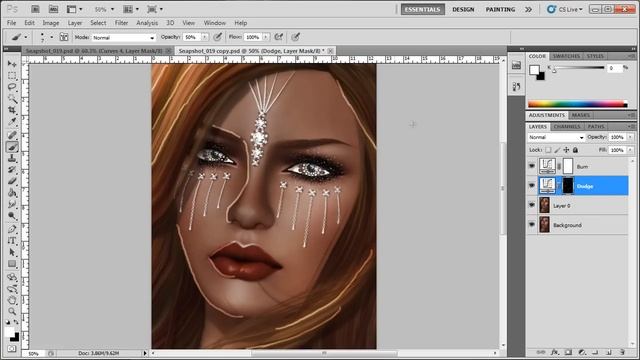Select the Zoom tool
The height and width of the screenshot is (360, 640).
pos(12,312)
